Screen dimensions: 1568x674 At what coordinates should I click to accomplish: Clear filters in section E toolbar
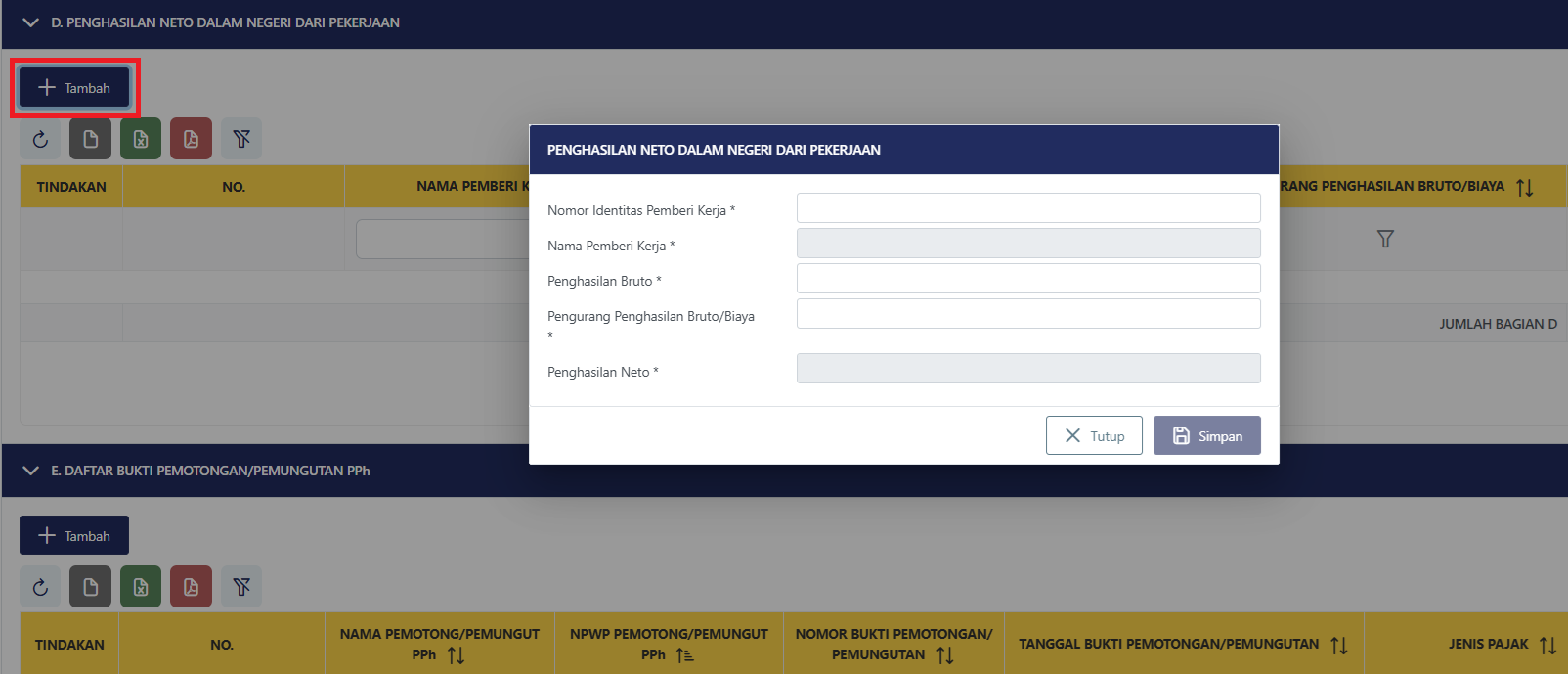(241, 587)
